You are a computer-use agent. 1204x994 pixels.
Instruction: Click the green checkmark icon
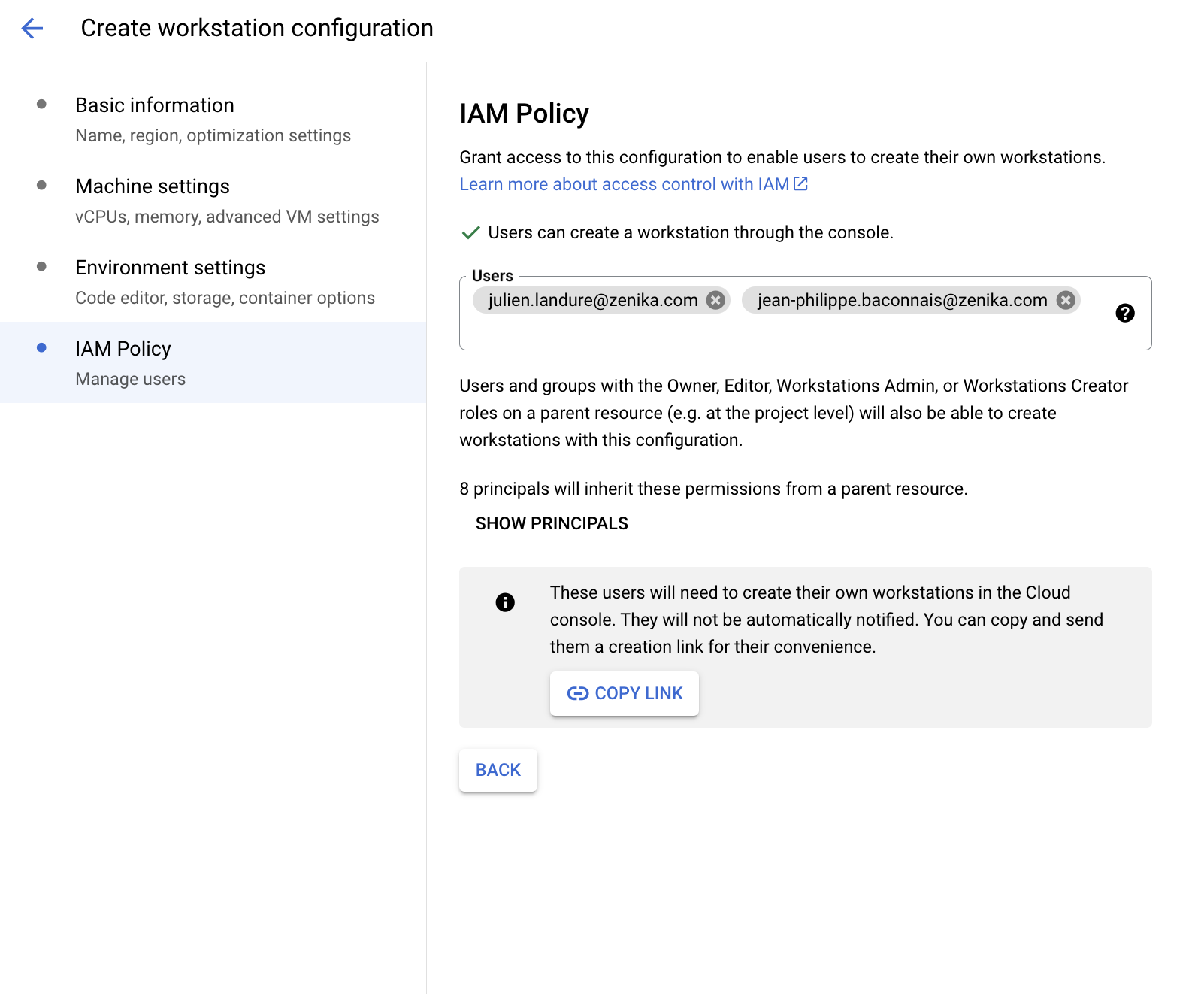(x=470, y=233)
